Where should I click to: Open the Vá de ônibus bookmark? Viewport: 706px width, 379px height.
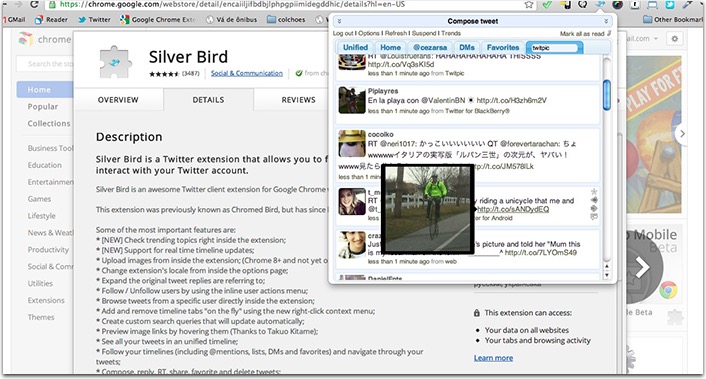(231, 20)
